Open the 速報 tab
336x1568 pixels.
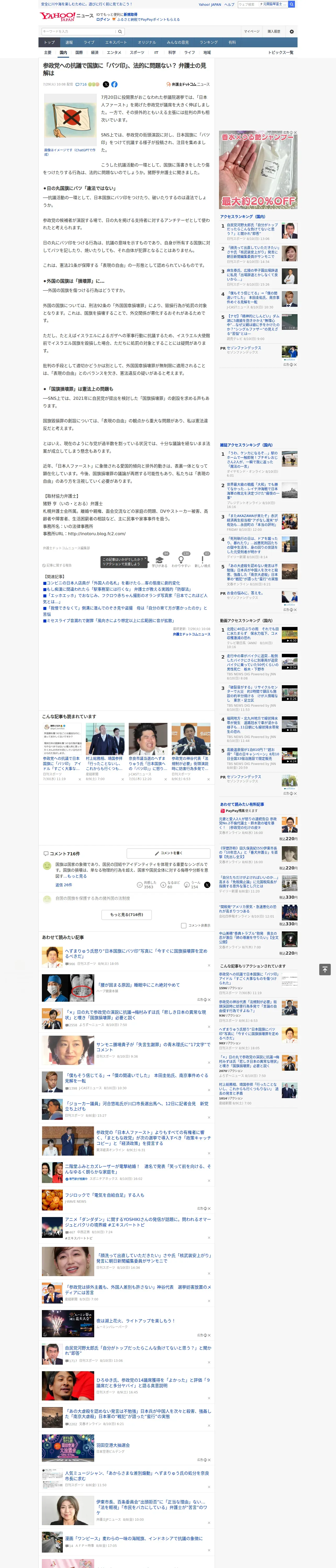(69, 43)
